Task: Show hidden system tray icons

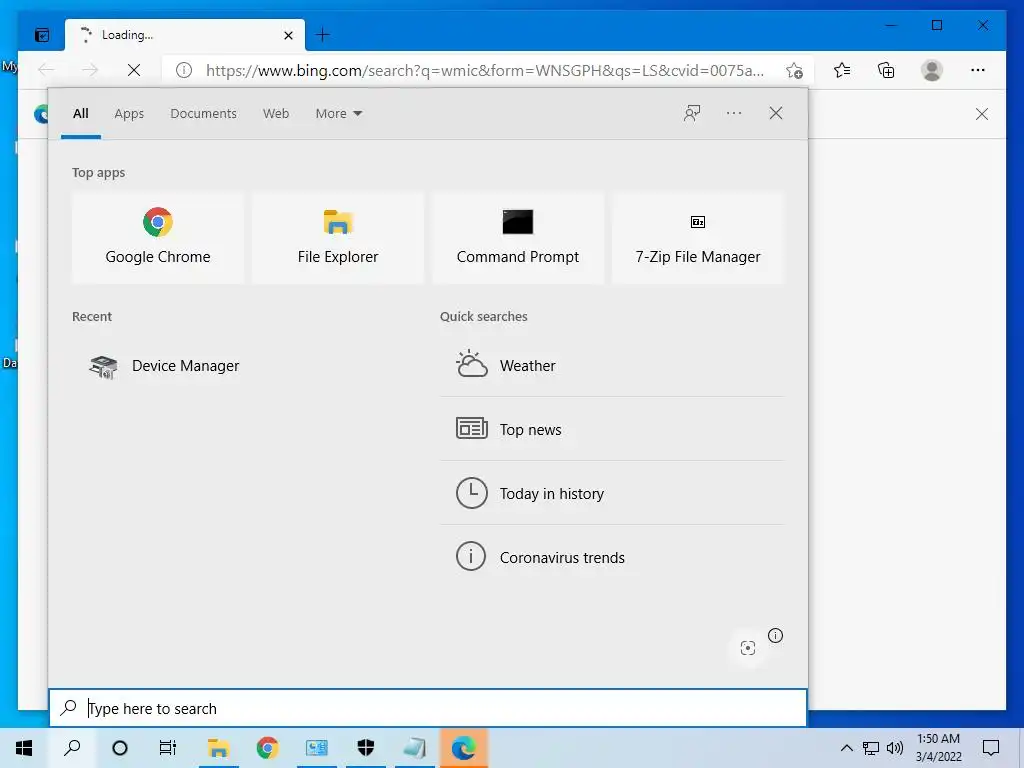Action: [x=846, y=748]
